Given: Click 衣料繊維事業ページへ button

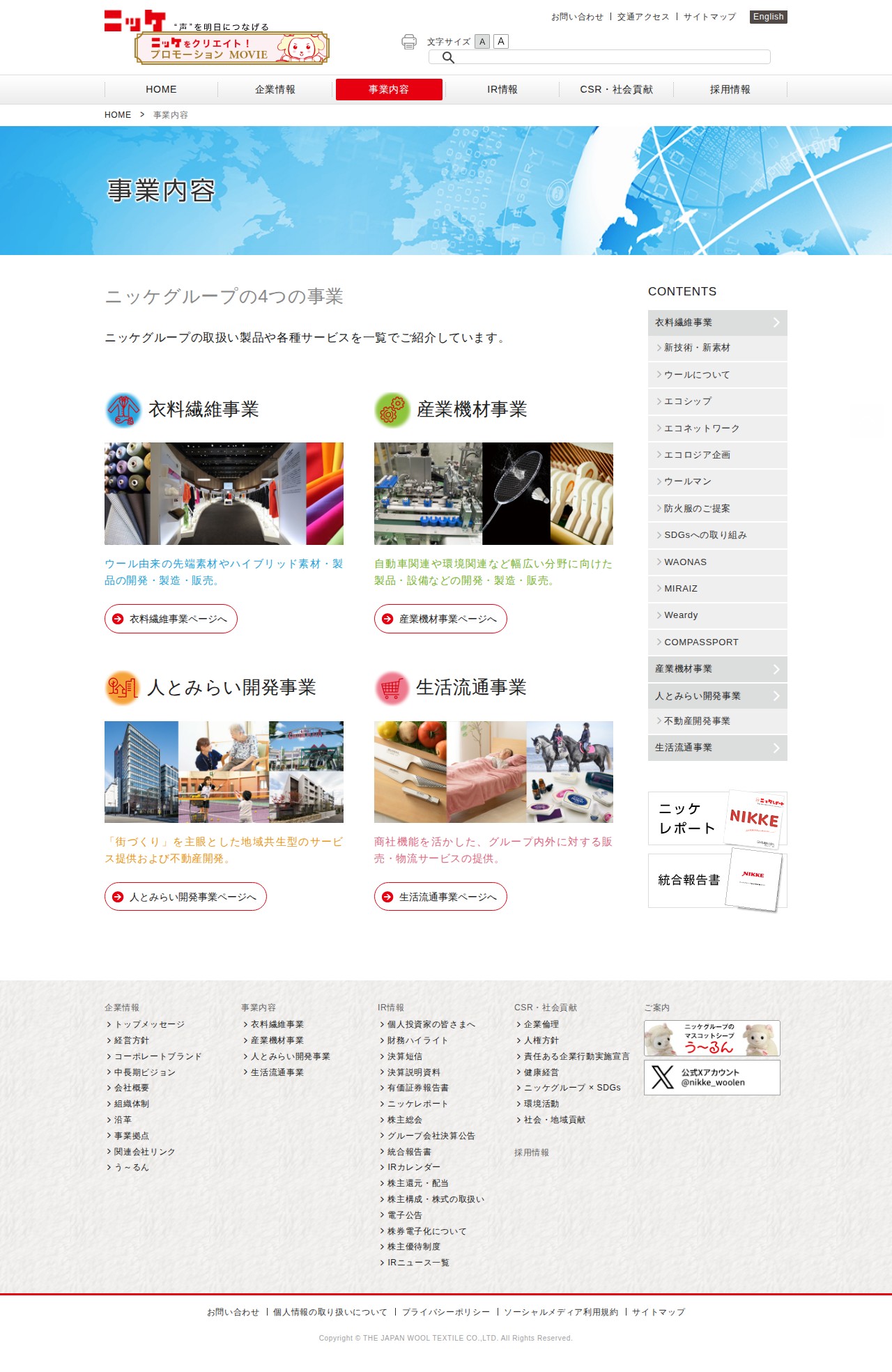Looking at the screenshot, I should click(171, 619).
